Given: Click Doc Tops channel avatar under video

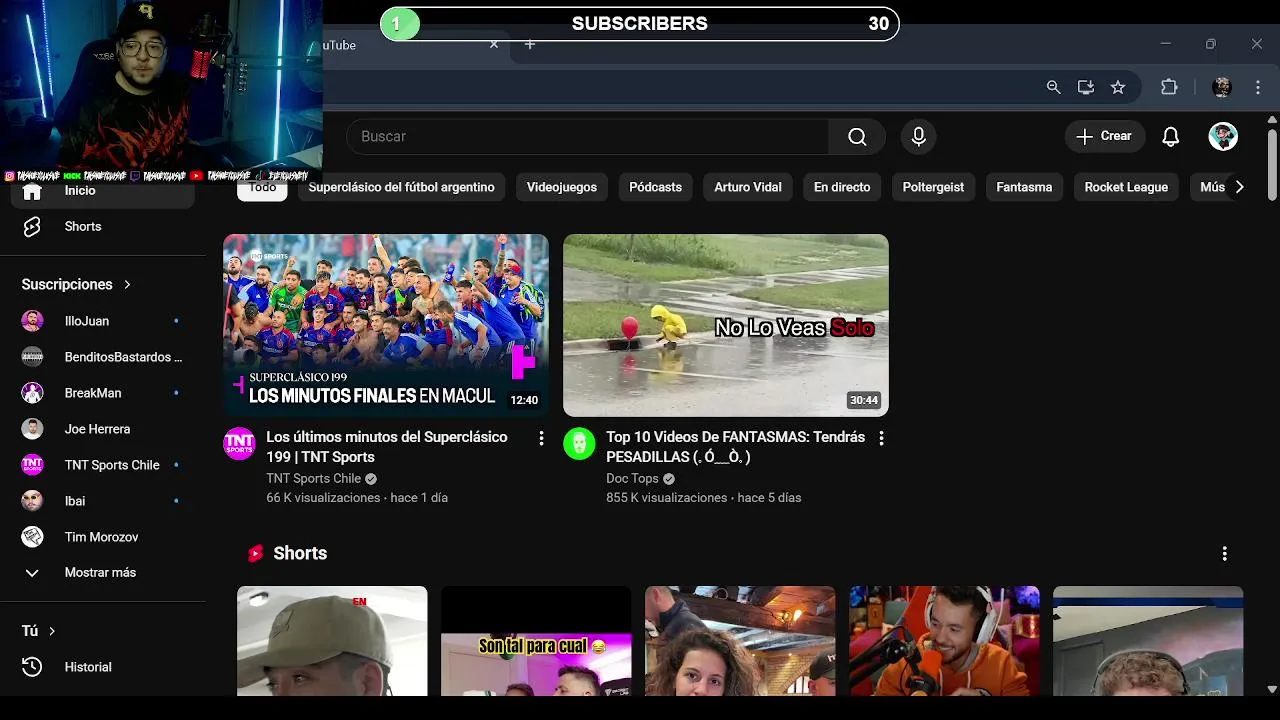Looking at the screenshot, I should (x=579, y=444).
